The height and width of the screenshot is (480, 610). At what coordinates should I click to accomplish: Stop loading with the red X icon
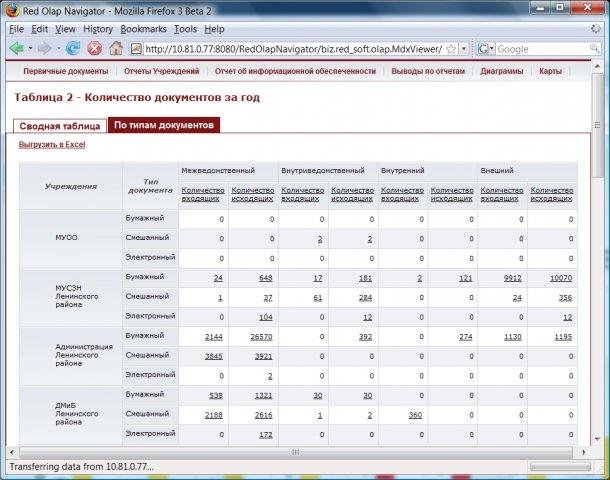click(94, 49)
